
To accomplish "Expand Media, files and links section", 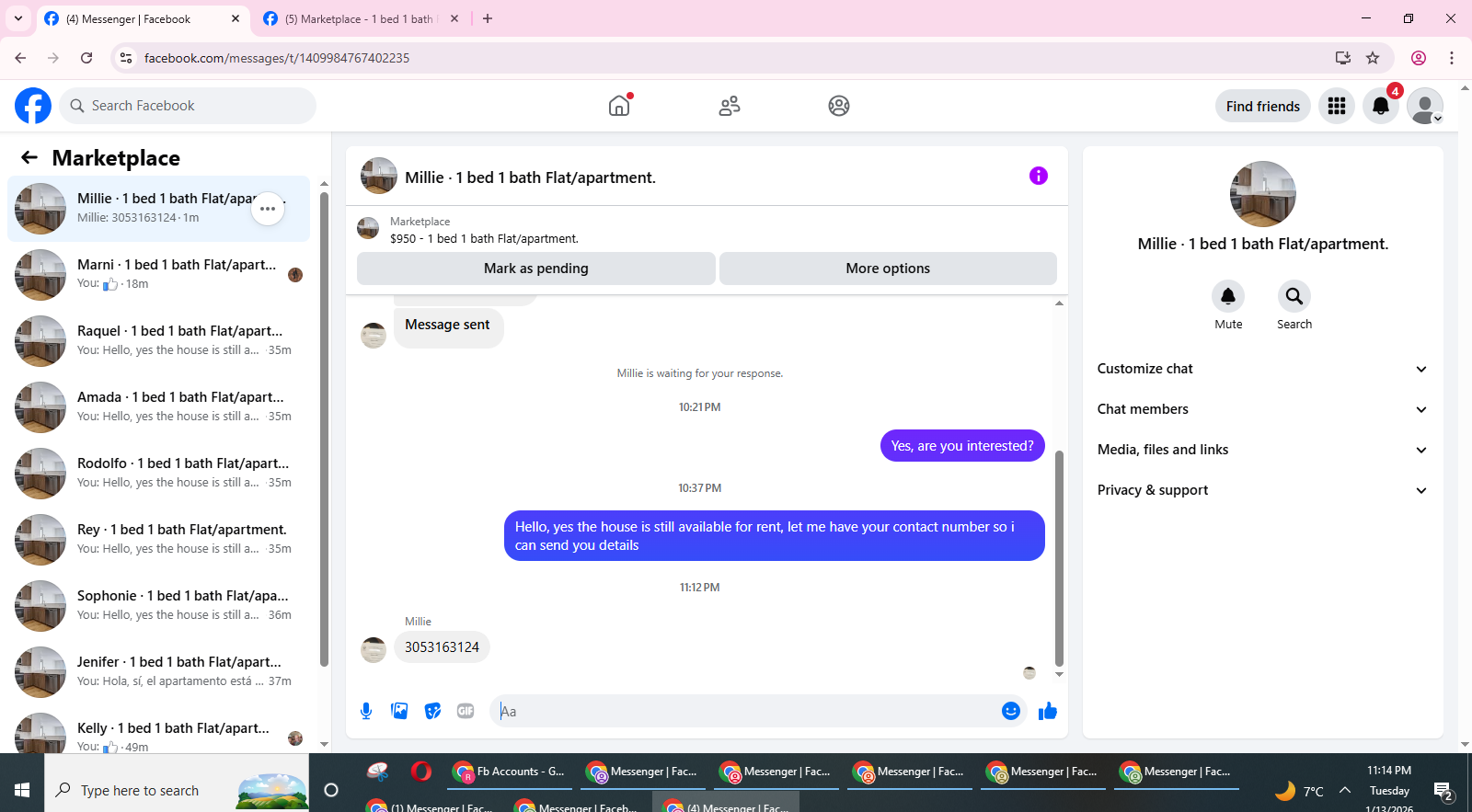I will [x=1262, y=450].
